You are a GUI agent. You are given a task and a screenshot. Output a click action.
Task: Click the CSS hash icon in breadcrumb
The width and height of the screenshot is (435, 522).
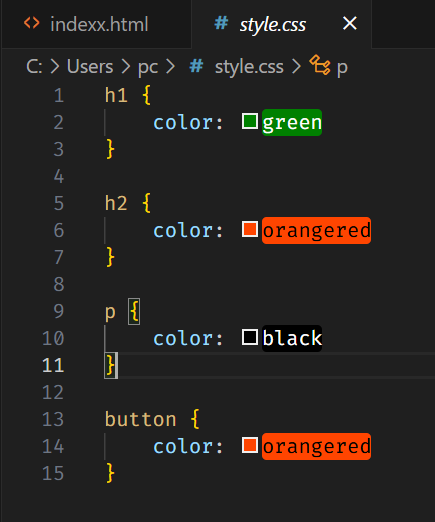[196, 66]
